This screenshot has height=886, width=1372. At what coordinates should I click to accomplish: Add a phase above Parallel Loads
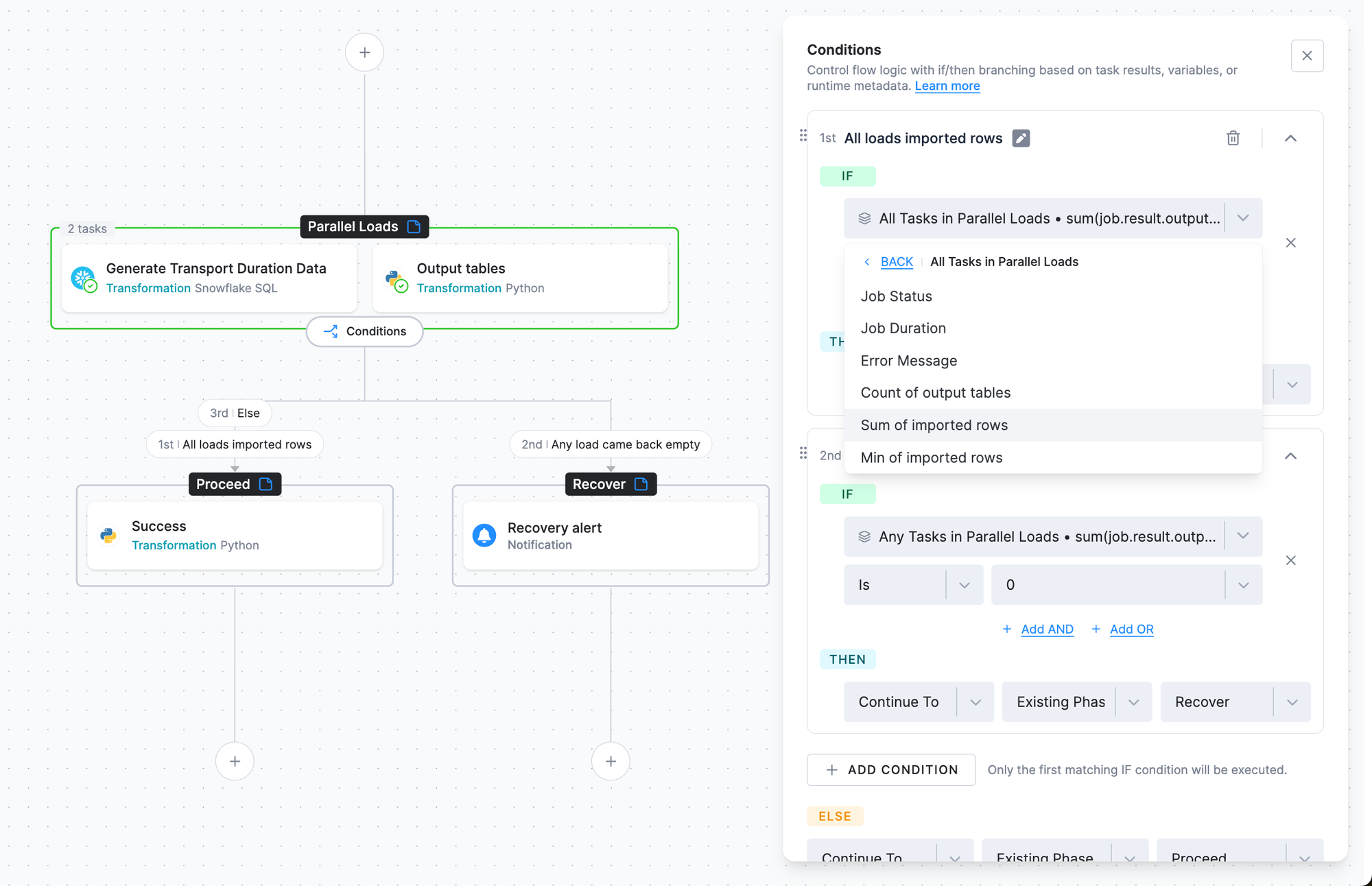(x=364, y=52)
